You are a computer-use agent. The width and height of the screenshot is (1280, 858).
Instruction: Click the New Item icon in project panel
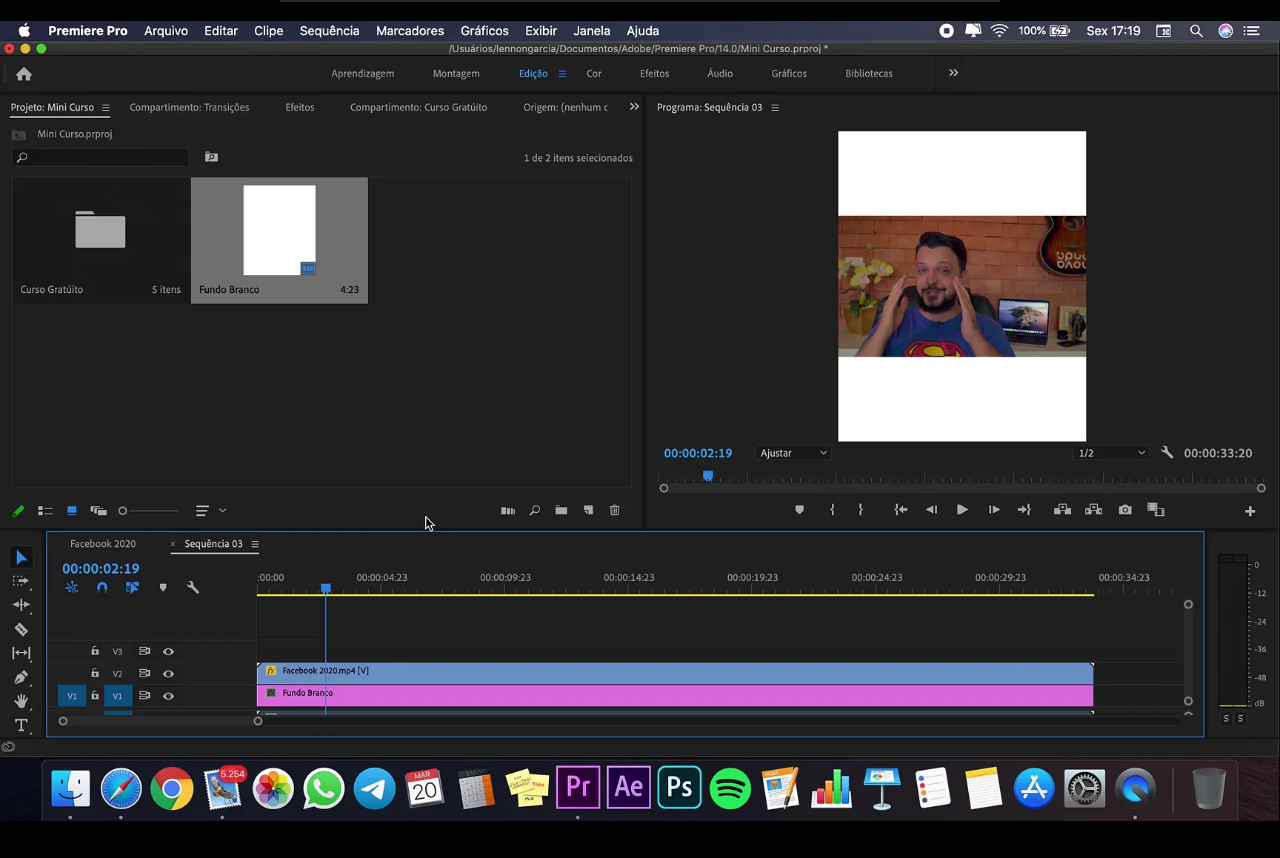point(588,511)
